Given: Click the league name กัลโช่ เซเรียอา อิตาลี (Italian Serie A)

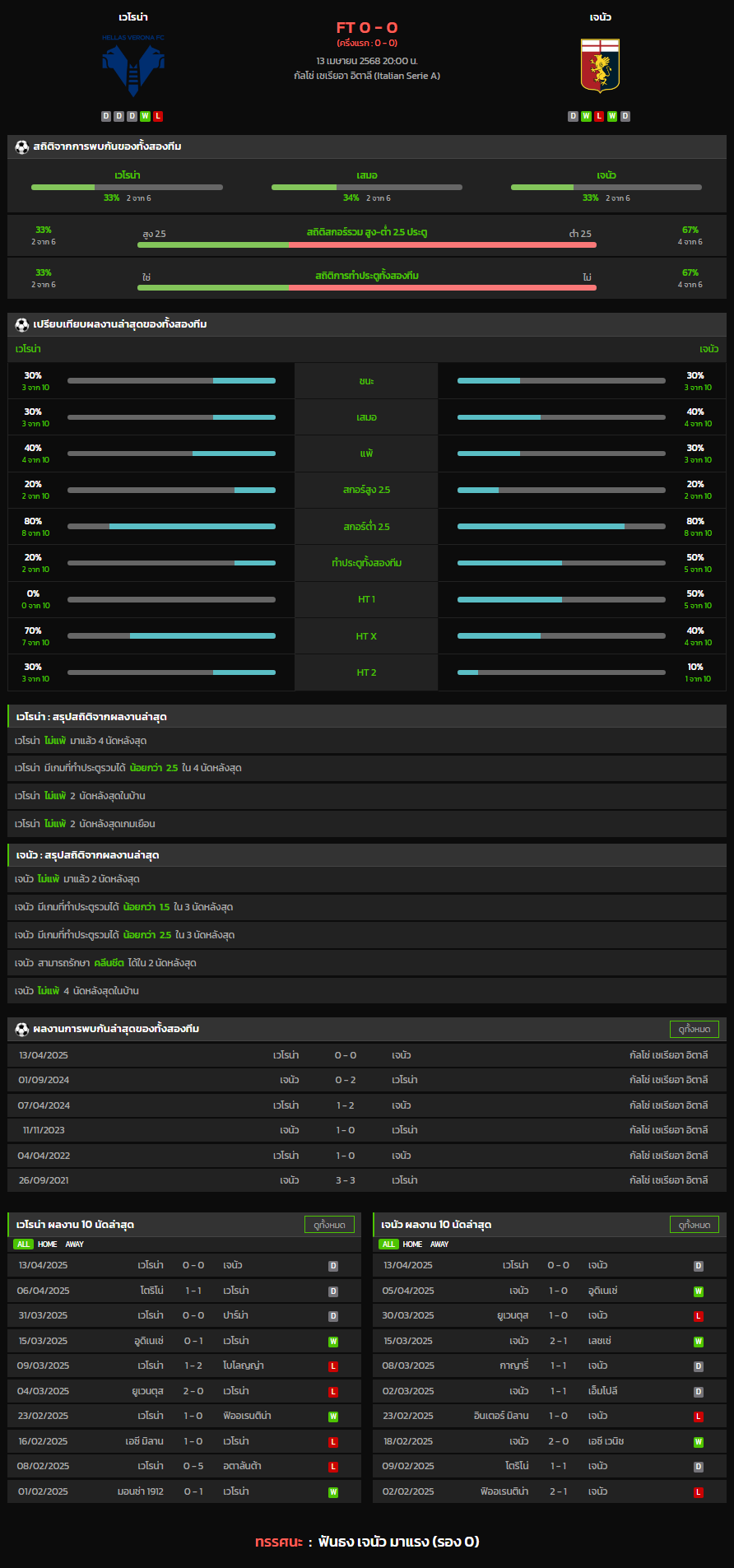Looking at the screenshot, I should pyautogui.click(x=367, y=76).
